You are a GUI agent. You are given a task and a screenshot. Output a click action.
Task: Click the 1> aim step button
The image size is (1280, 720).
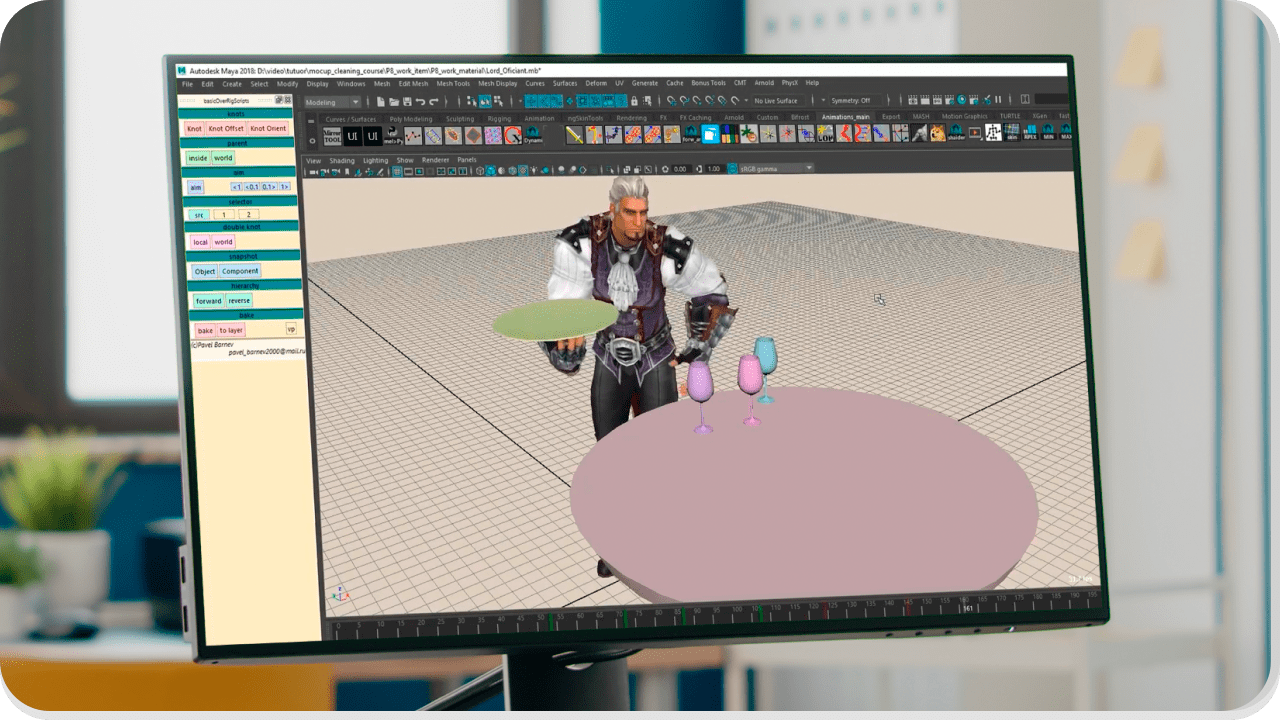pos(284,187)
